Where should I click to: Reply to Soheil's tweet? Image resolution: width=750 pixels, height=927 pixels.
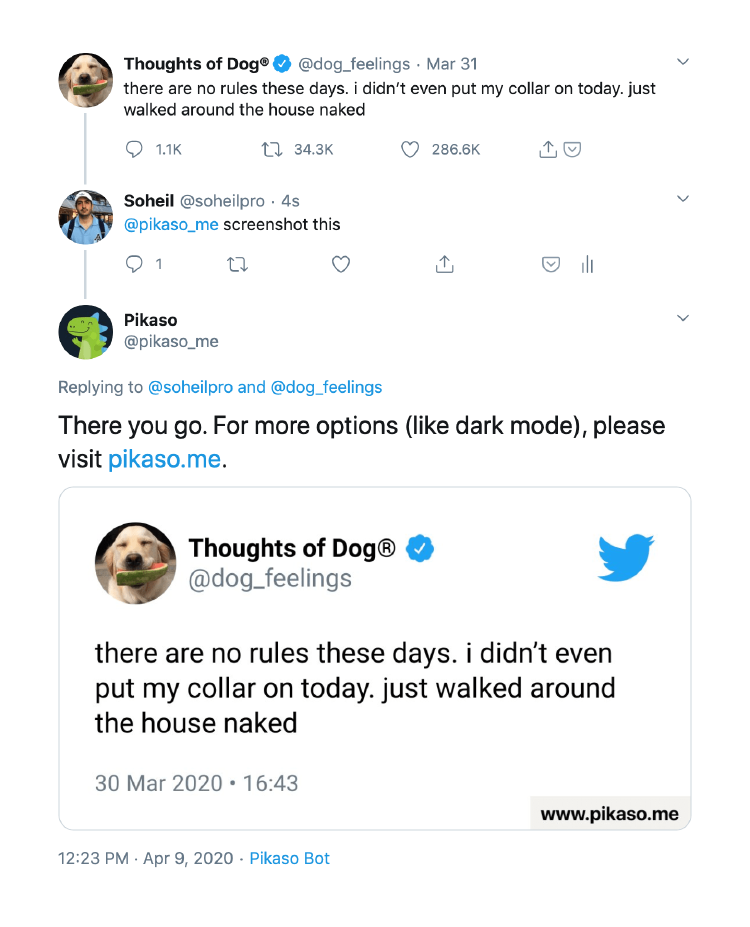[136, 264]
